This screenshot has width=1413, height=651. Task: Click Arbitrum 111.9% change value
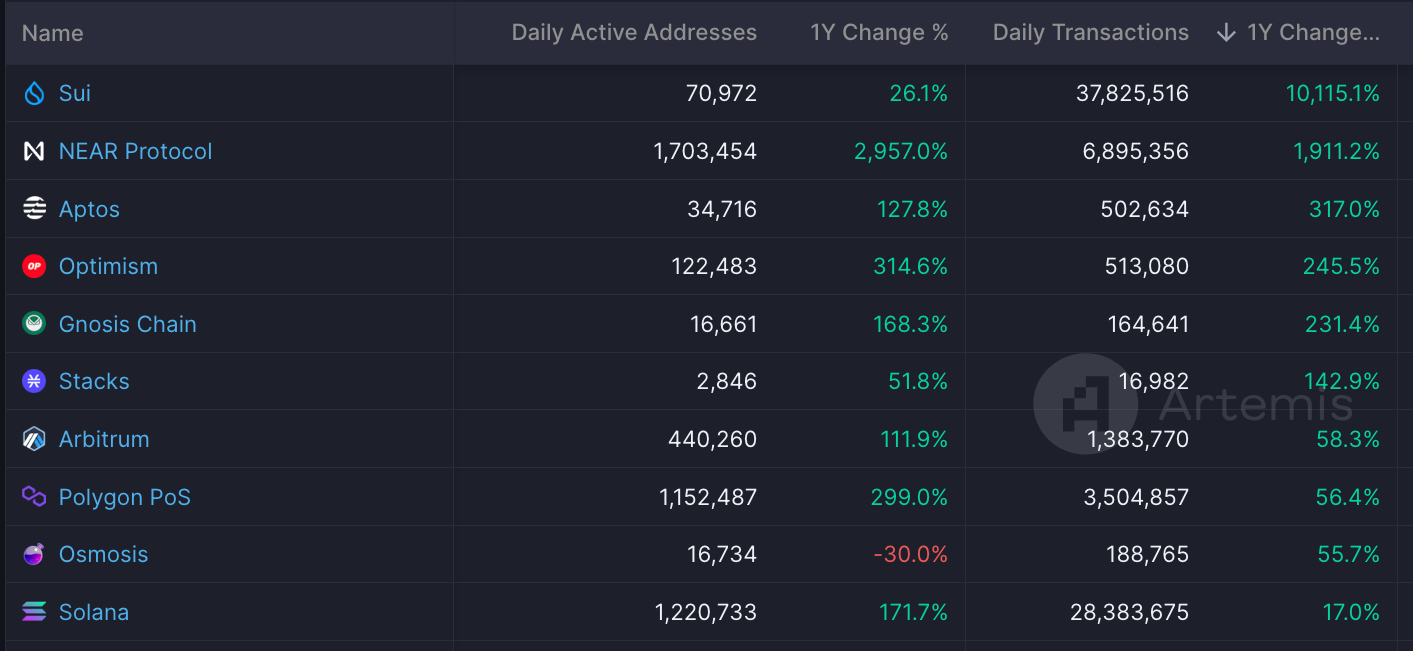click(914, 439)
